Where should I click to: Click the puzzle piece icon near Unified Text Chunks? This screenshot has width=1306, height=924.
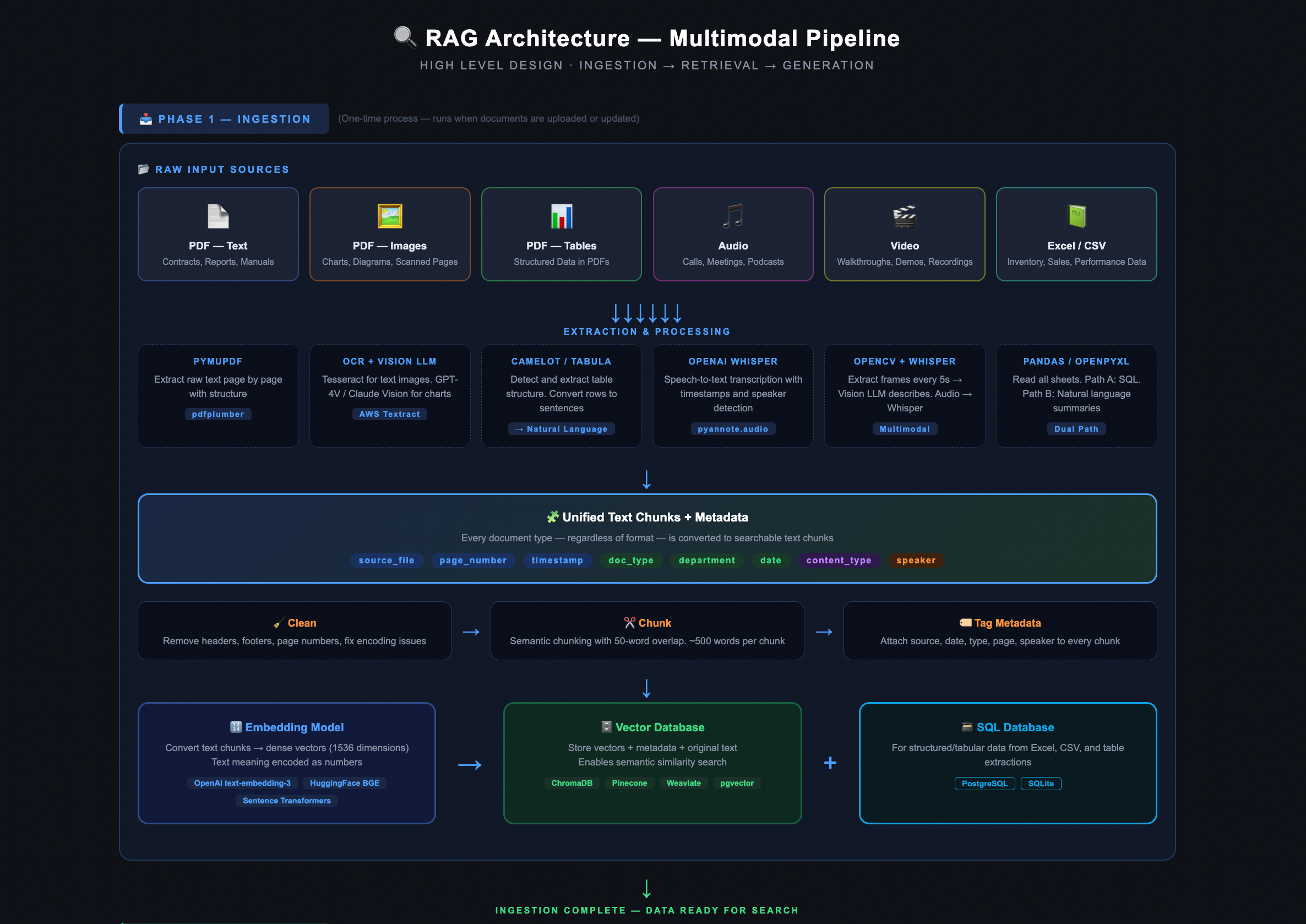pyautogui.click(x=552, y=517)
